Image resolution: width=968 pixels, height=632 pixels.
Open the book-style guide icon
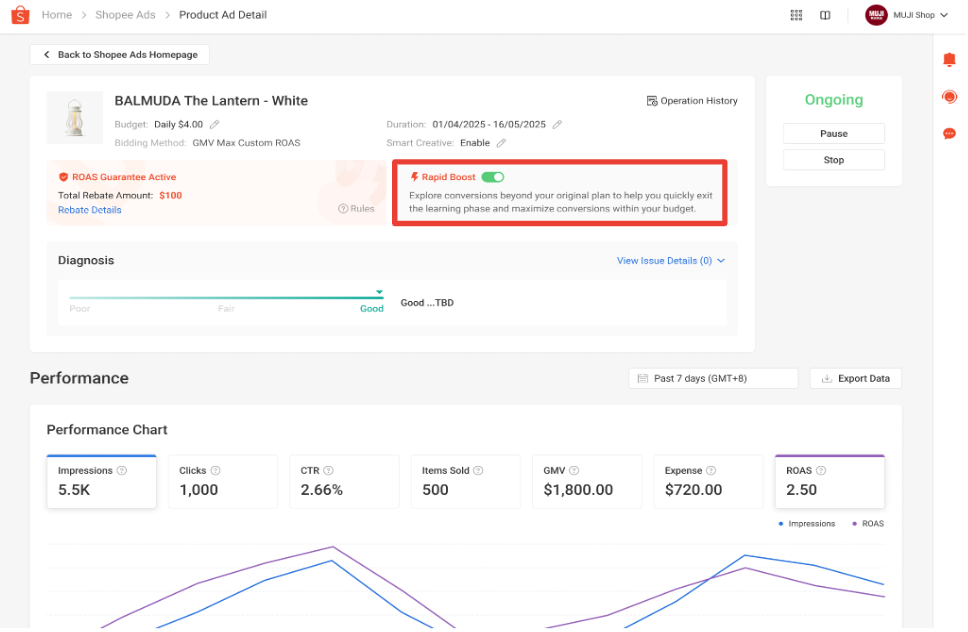click(x=825, y=15)
